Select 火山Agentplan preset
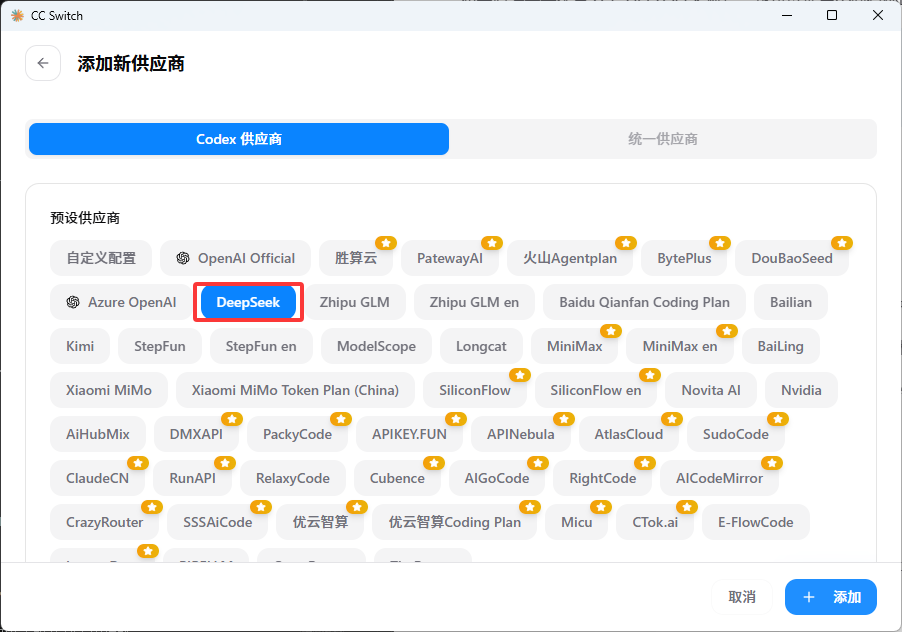Viewport: 902px width, 632px height. pyautogui.click(x=570, y=258)
